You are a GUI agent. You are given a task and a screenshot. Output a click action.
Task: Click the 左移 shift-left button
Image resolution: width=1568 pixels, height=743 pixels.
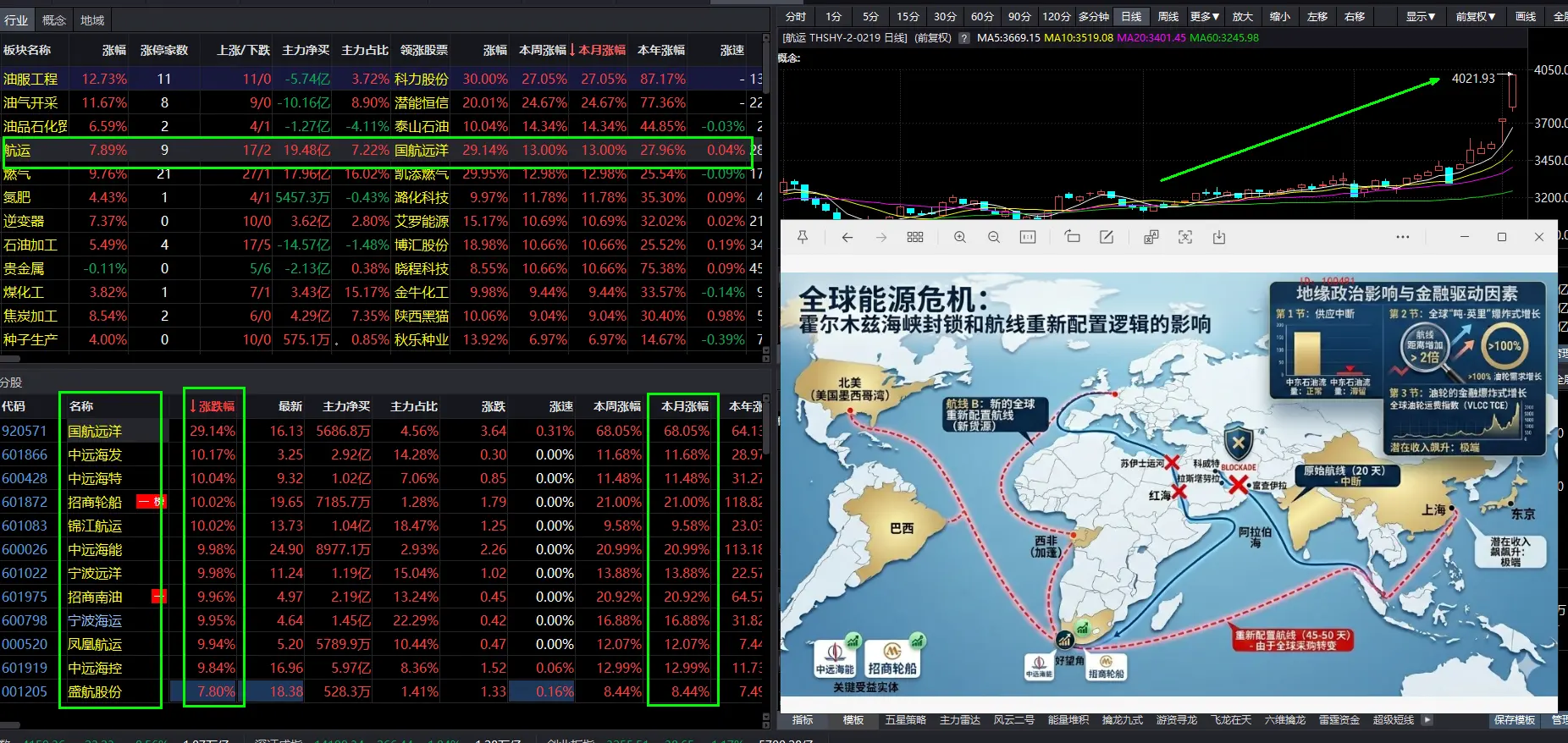[x=1317, y=17]
